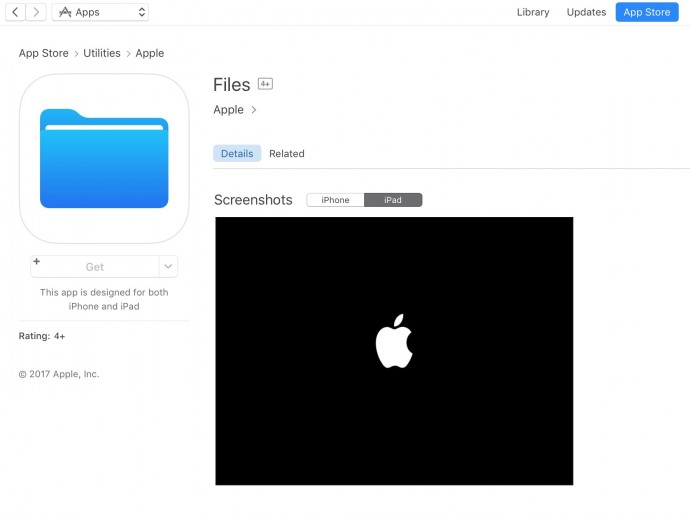The height and width of the screenshot is (518, 690).
Task: Click the Apple breadcrumb link
Action: (150, 53)
